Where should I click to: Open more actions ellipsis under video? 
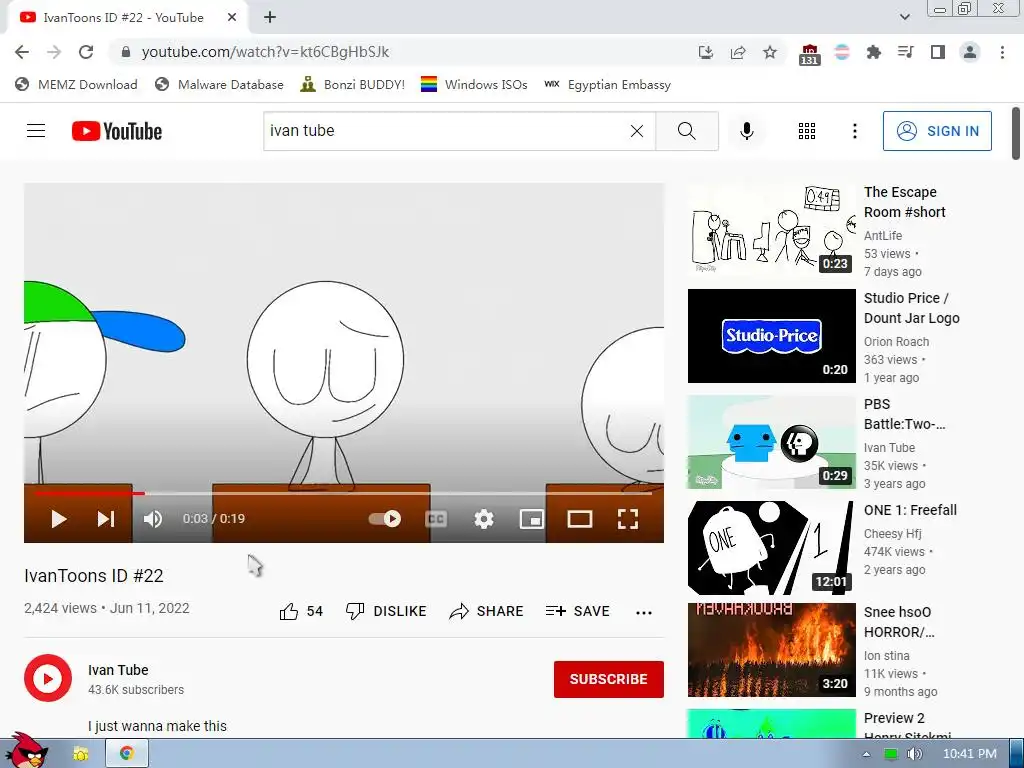point(644,613)
